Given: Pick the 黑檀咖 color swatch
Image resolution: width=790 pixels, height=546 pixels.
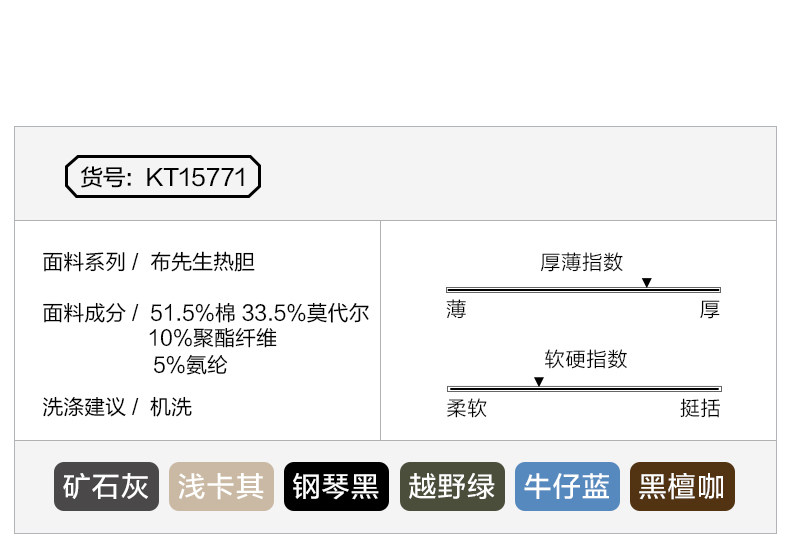Looking at the screenshot, I should pos(682,487).
